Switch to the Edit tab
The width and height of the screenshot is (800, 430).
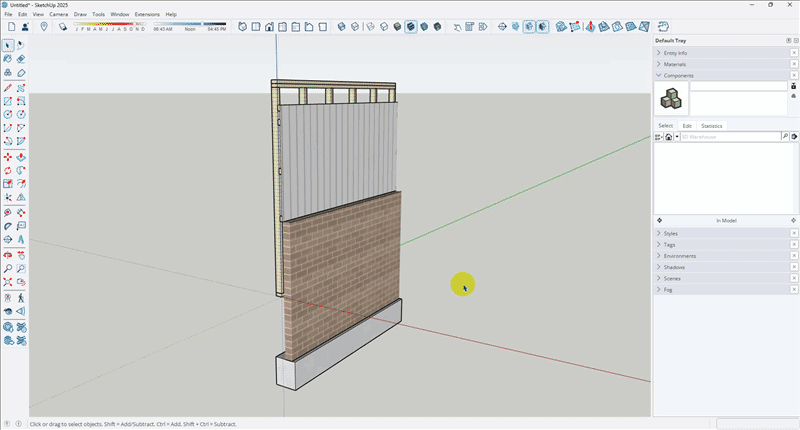coord(687,126)
